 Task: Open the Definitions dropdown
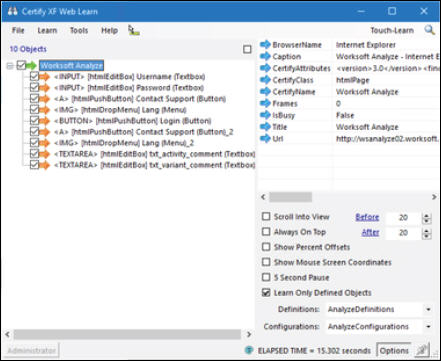[428, 309]
